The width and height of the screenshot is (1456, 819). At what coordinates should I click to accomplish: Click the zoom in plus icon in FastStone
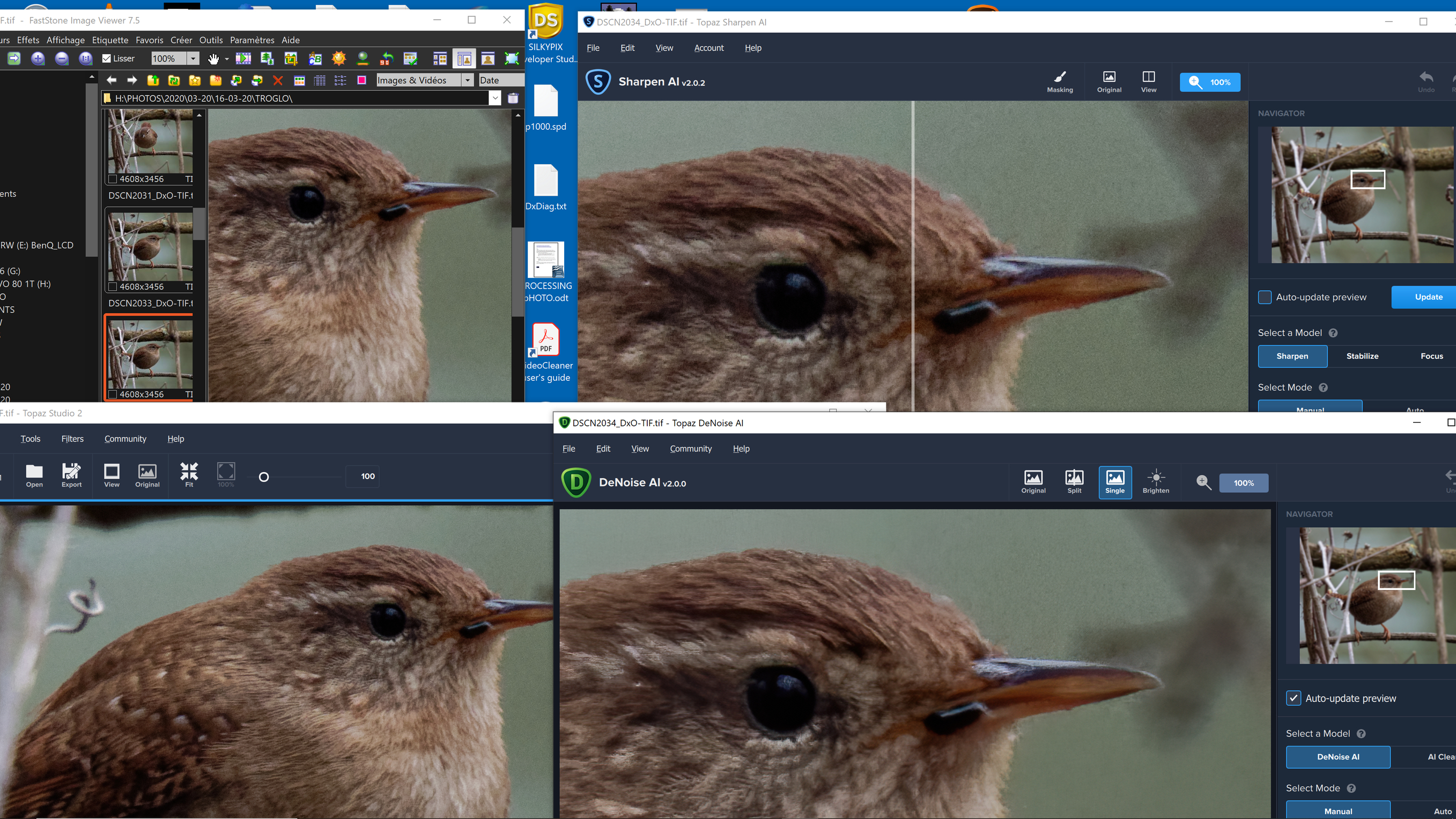(x=38, y=58)
